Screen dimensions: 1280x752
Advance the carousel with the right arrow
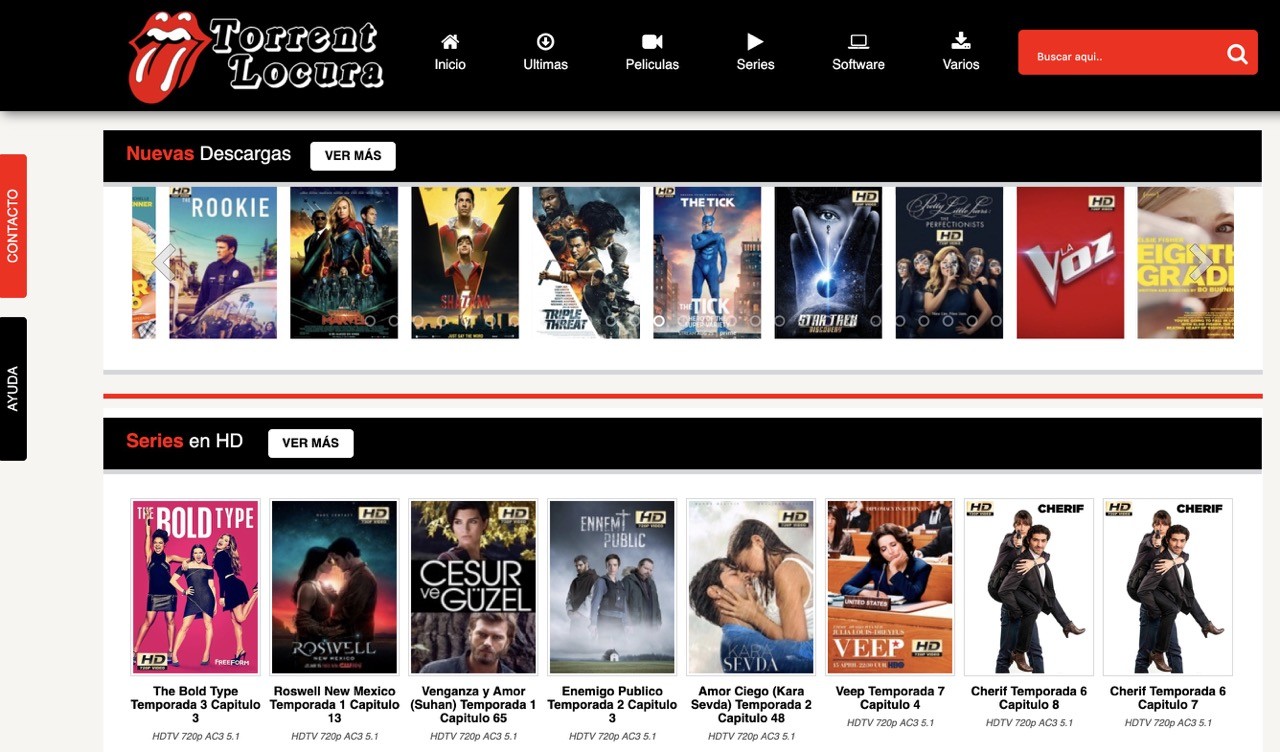click(1201, 262)
